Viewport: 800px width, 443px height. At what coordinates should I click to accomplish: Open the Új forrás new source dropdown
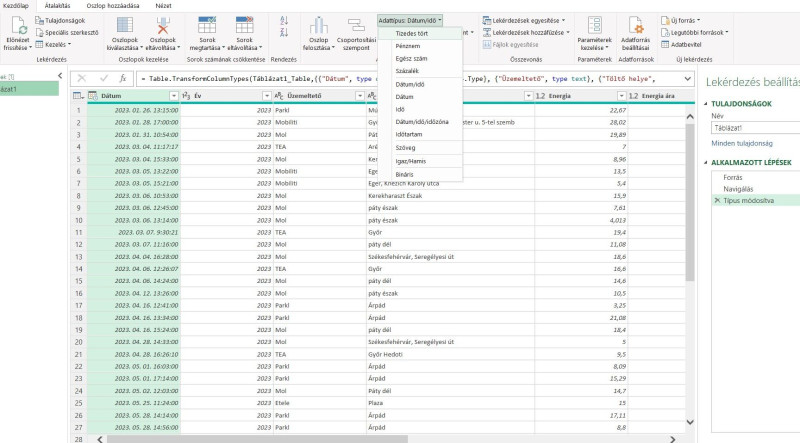click(681, 20)
